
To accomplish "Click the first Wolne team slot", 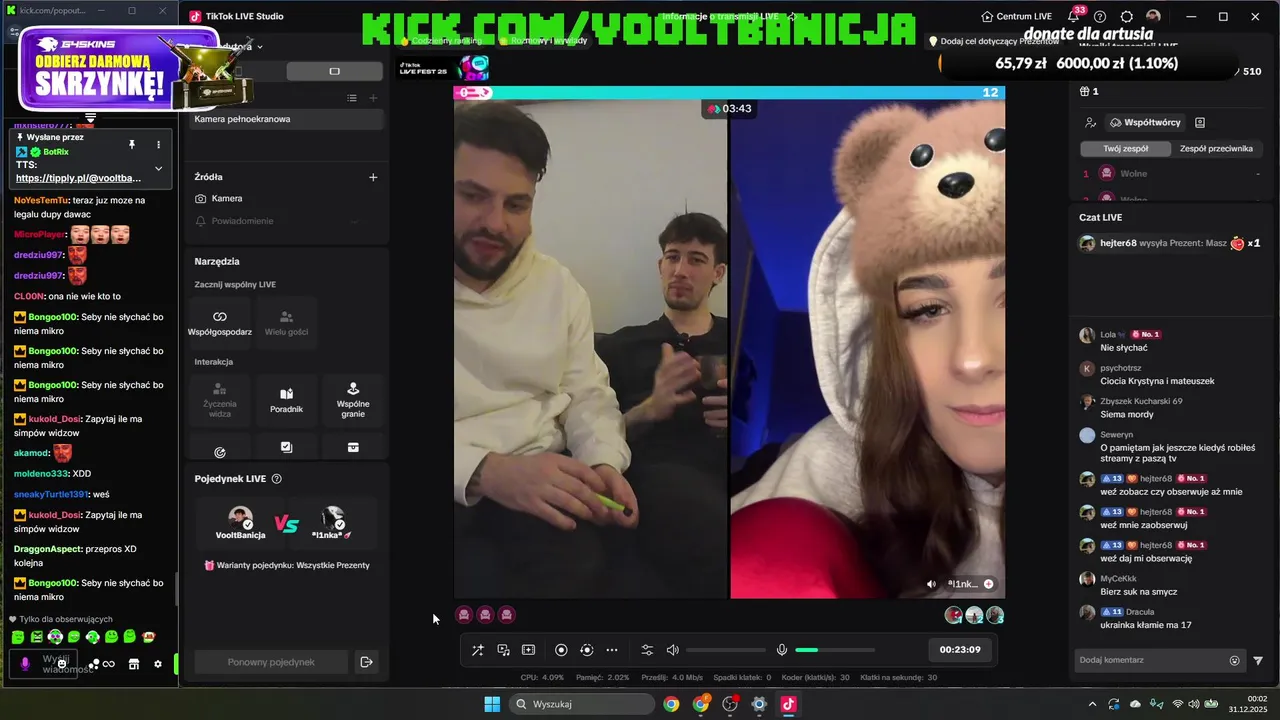I will (x=1172, y=173).
